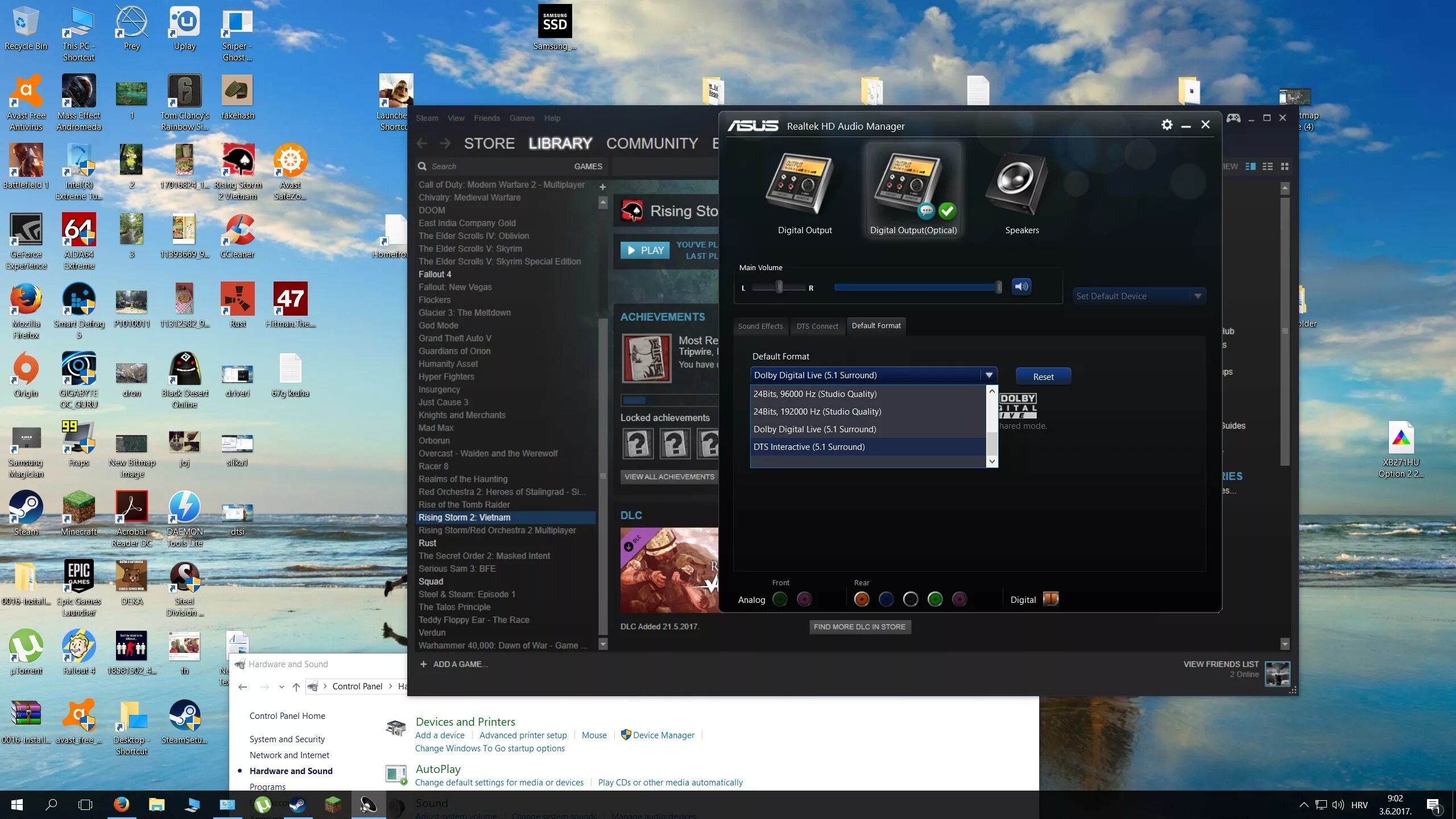The height and width of the screenshot is (819, 1456).
Task: Click the black Rear analog jack
Action: 911,599
